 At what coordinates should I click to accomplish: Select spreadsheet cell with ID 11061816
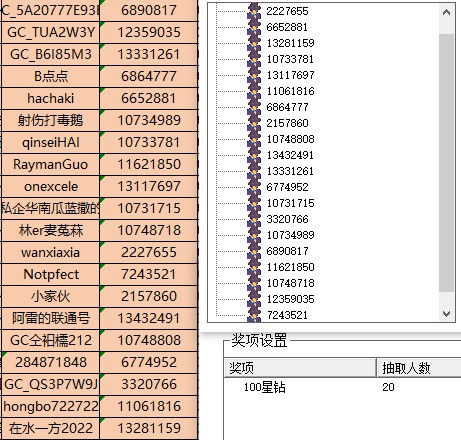coord(149,406)
